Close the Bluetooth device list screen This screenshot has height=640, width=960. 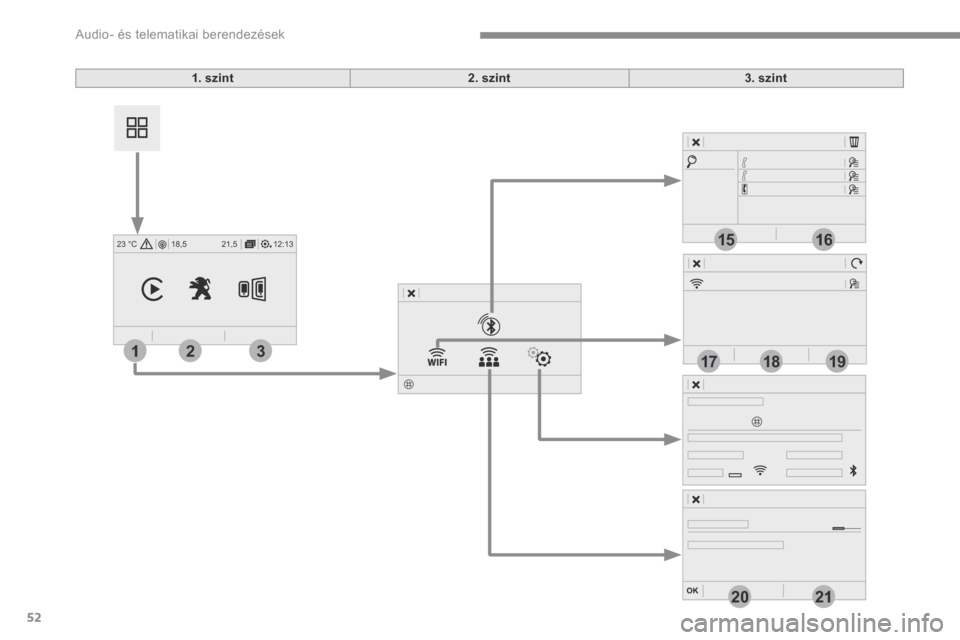(696, 142)
